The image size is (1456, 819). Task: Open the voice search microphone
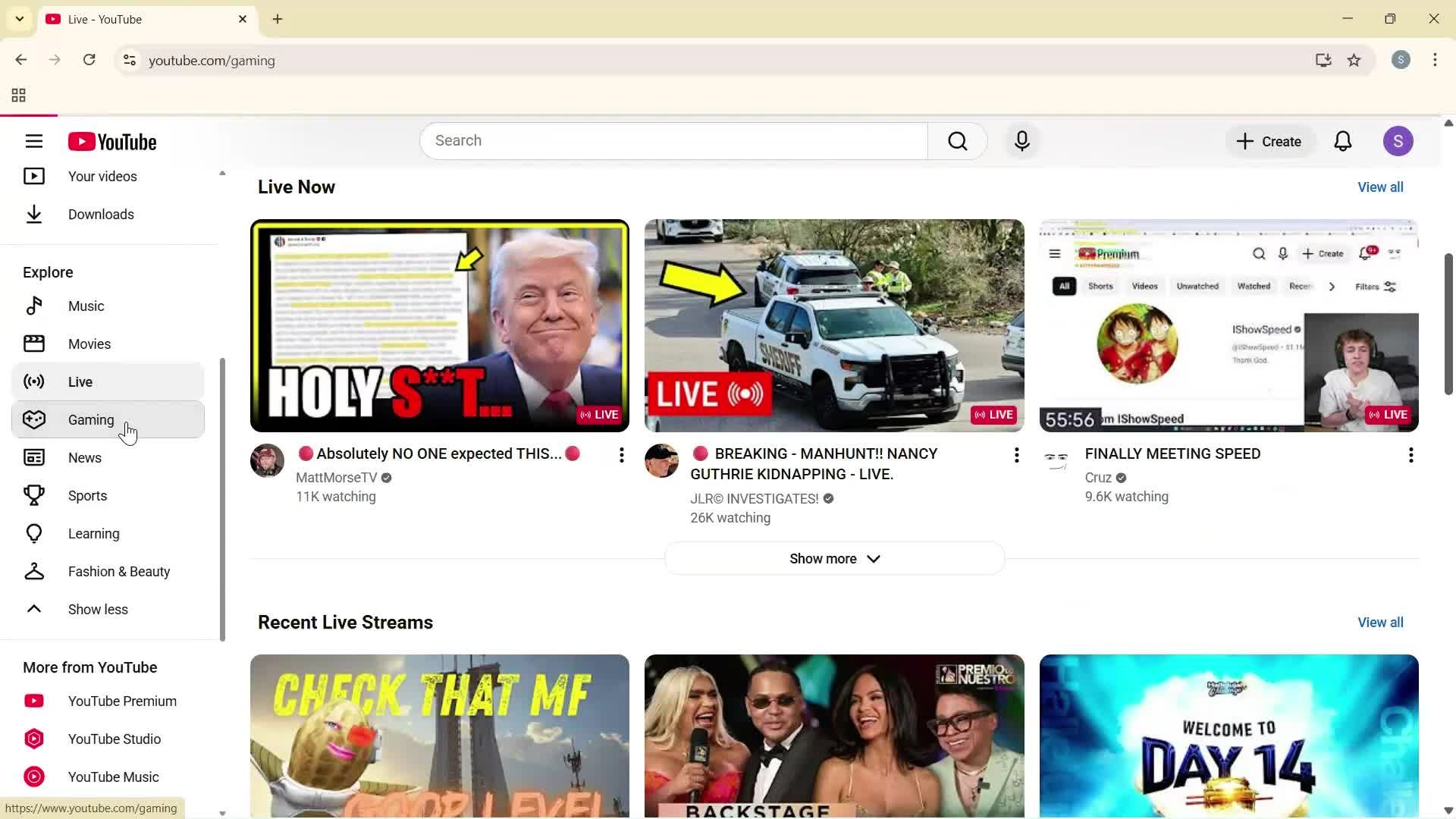pyautogui.click(x=1021, y=141)
